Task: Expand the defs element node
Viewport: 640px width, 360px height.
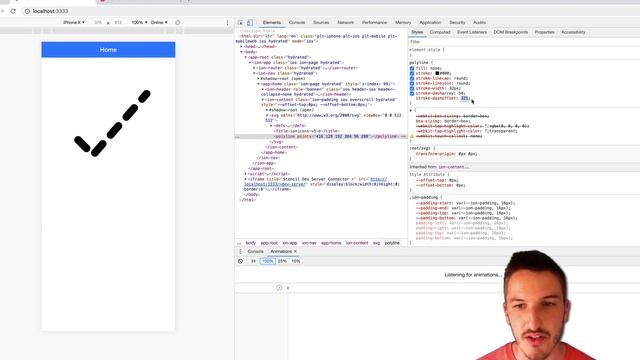Action: point(271,126)
